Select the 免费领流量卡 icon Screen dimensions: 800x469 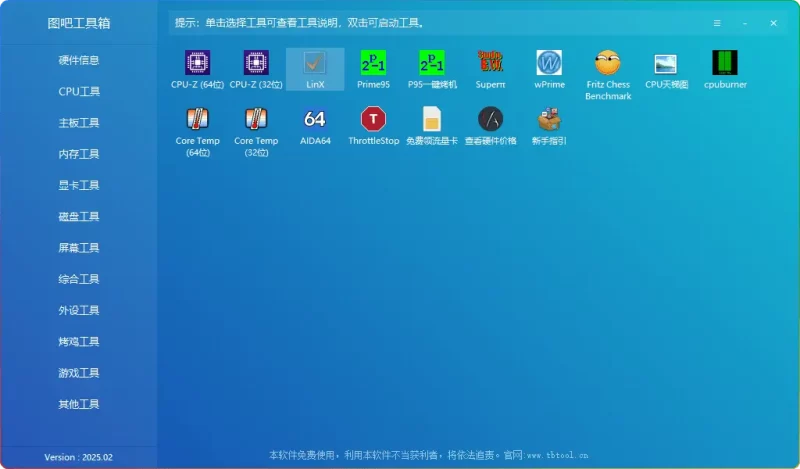(432, 119)
